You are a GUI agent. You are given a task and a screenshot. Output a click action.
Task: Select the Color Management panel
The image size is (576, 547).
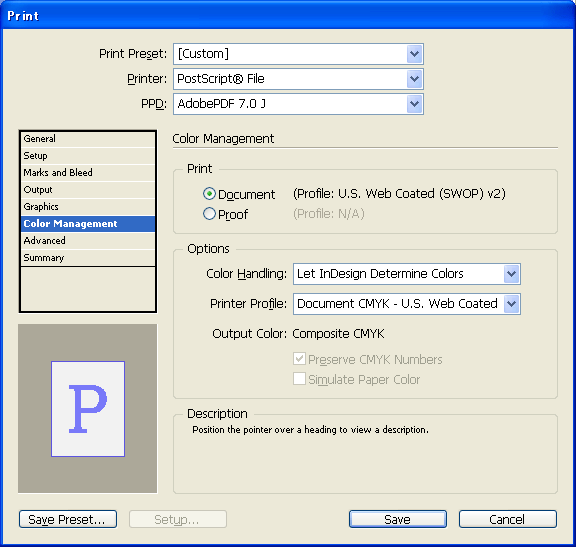[88, 223]
